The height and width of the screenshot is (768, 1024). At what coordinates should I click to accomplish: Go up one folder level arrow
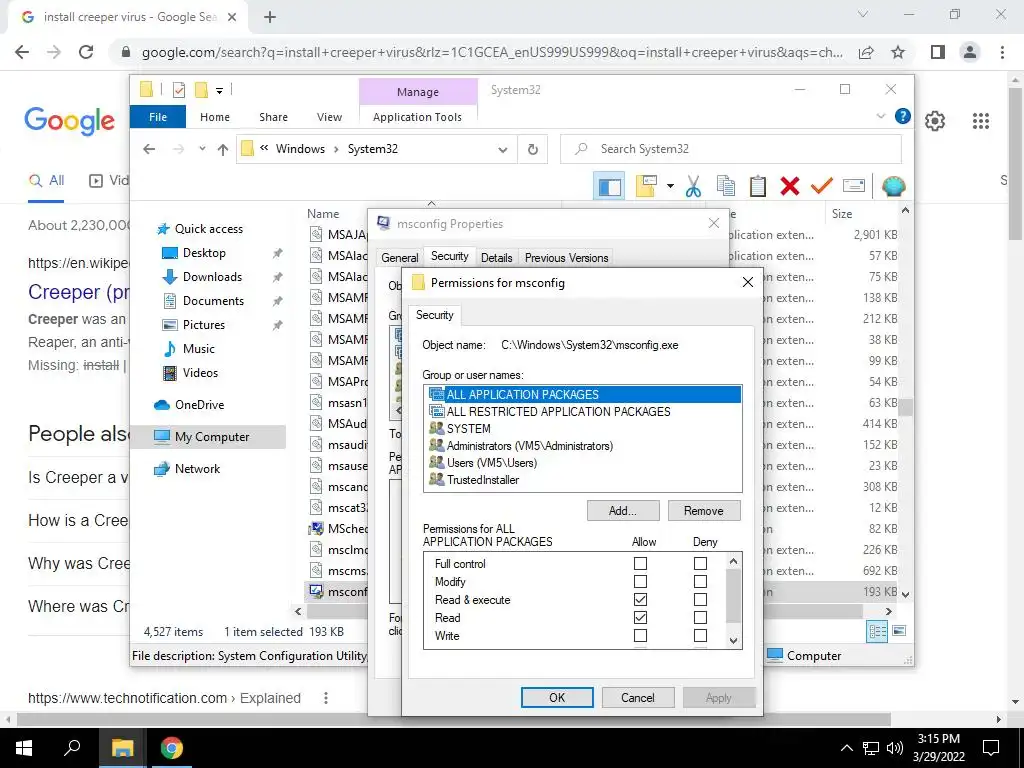(223, 150)
